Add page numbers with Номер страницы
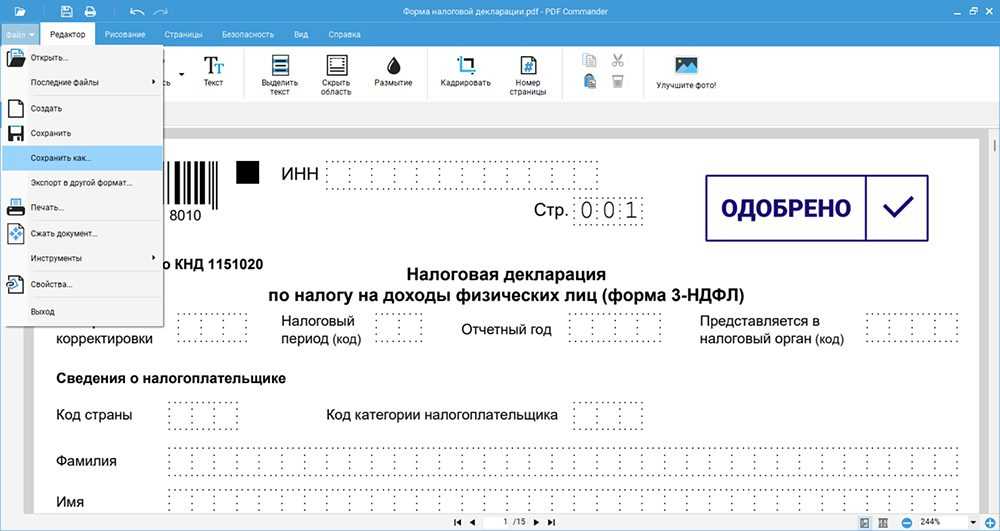The height and width of the screenshot is (531, 1000). 526,73
